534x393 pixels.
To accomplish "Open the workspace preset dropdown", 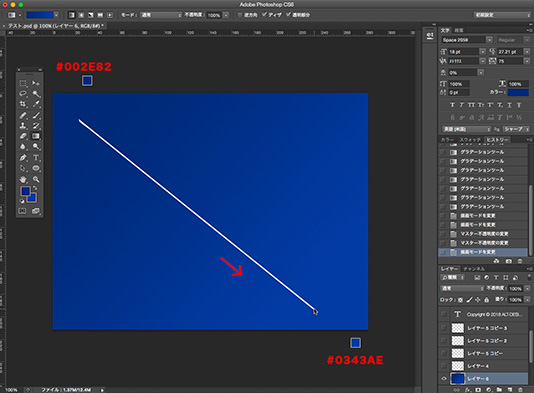I will pos(502,15).
